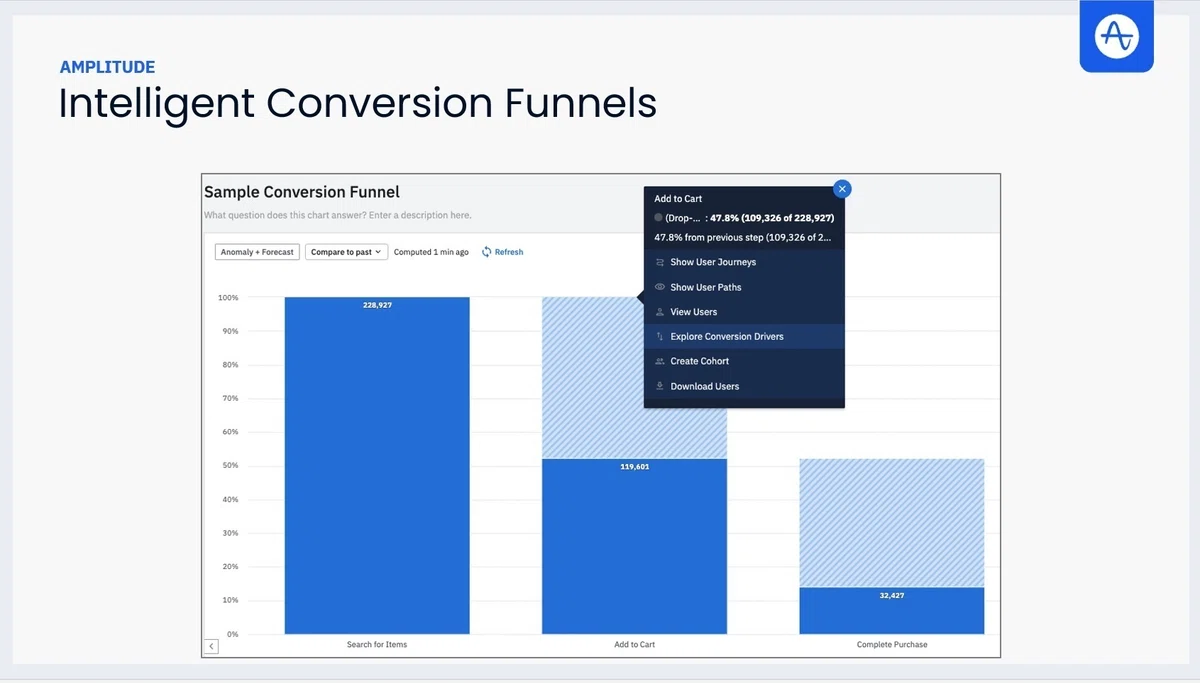Click Complete Purchase drop-off striped bar

pos(892,523)
